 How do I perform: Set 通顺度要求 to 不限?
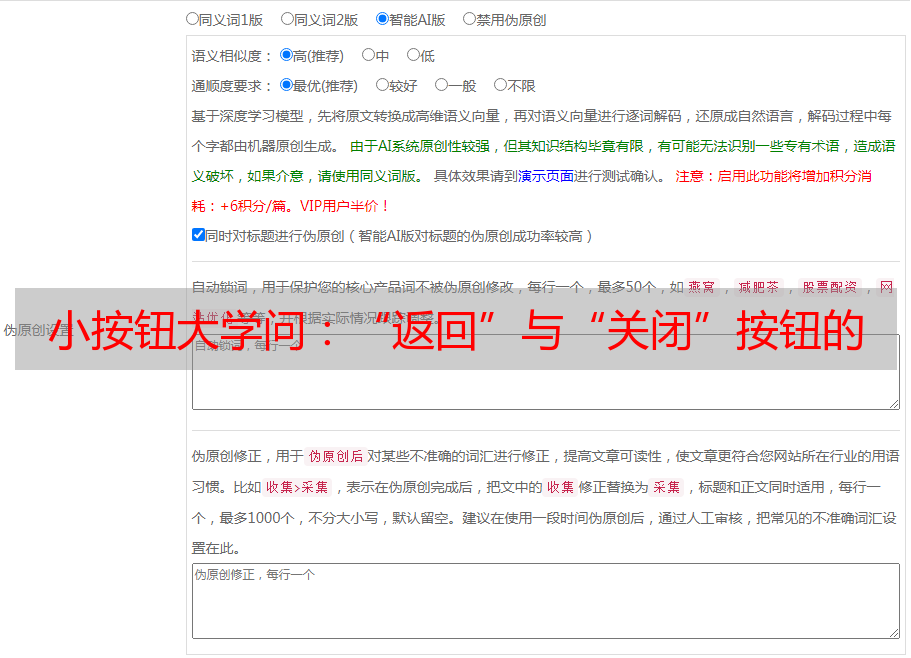[x=500, y=85]
